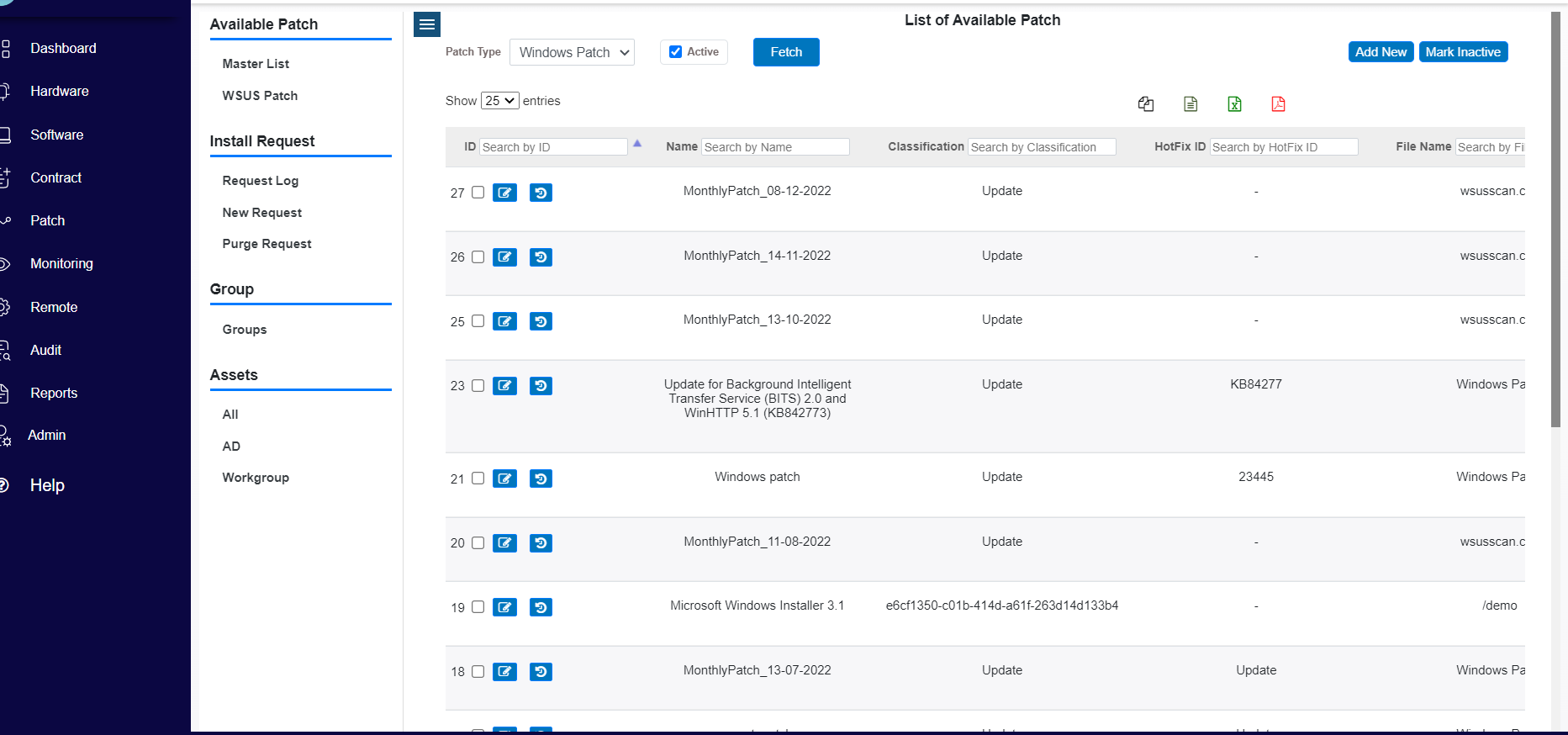Export table as CSV file icon

coord(1191,103)
